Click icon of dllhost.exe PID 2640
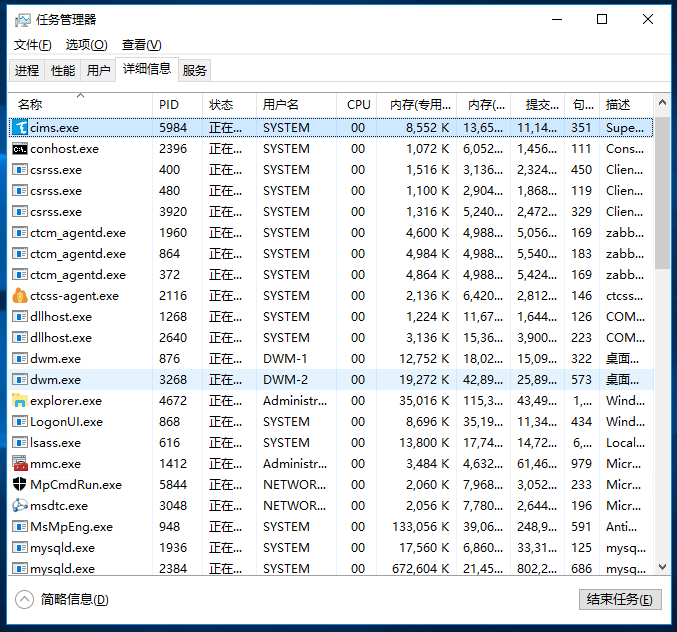This screenshot has width=677, height=632. click(20, 338)
